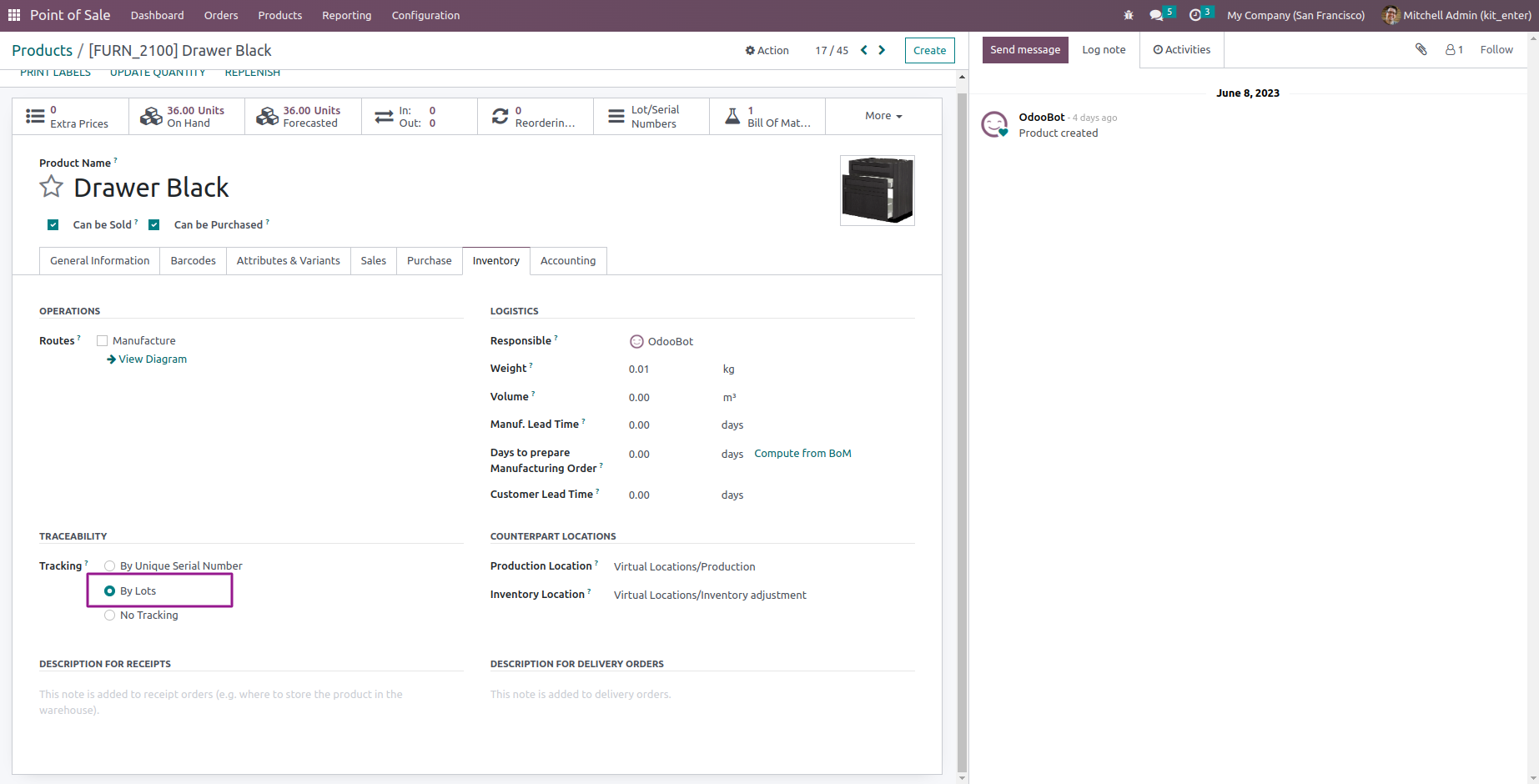Select the By Unique Serial Number tracking option
This screenshot has height=784, width=1539.
tap(109, 565)
